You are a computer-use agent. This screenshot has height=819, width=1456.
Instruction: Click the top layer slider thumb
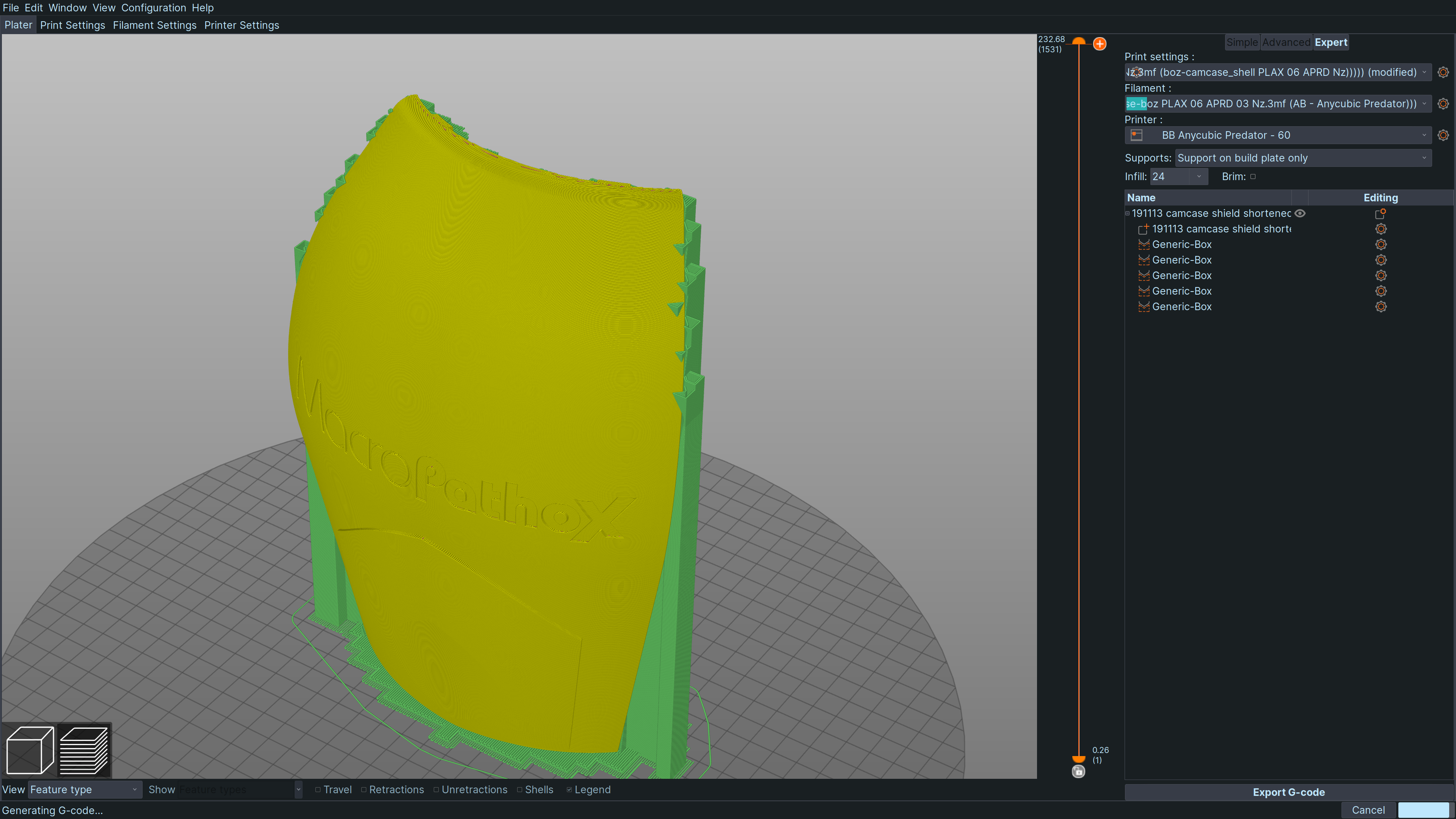(x=1078, y=41)
